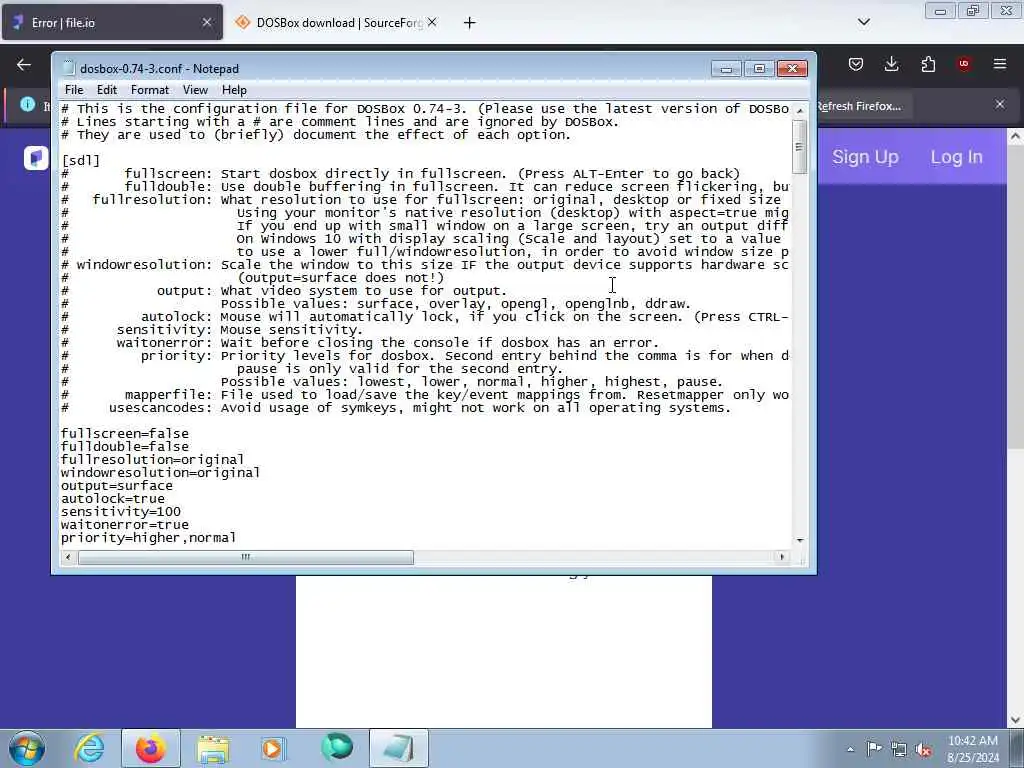Click the Notepad horizontal scroll left arrow
The image size is (1024, 768).
coord(68,557)
